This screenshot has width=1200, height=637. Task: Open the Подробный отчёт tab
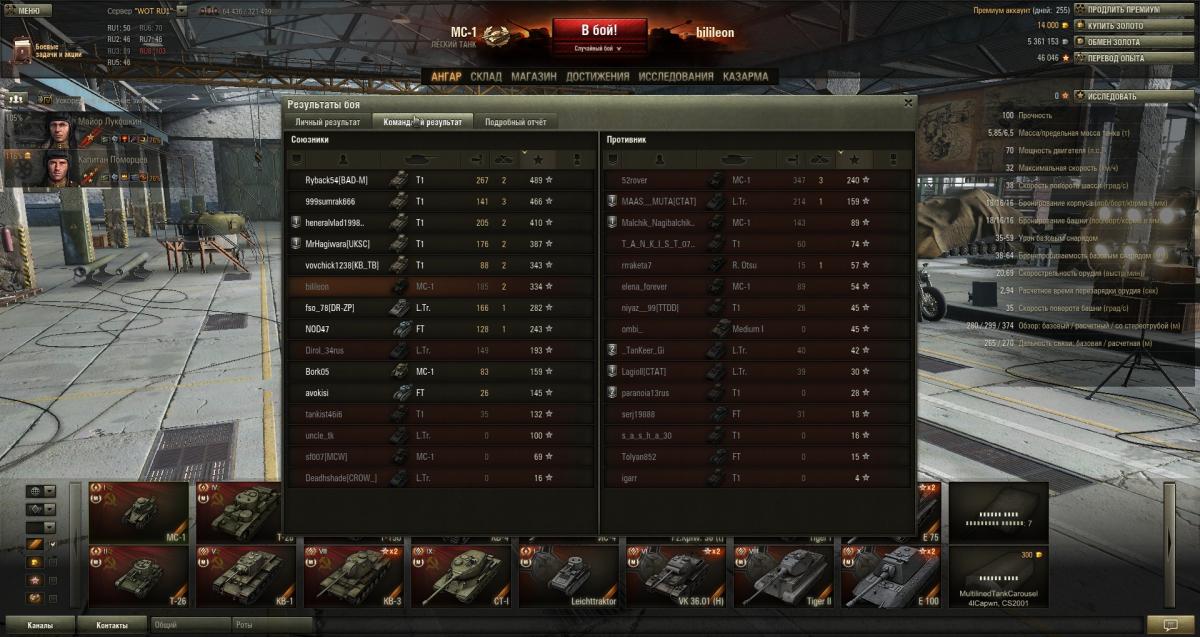515,122
